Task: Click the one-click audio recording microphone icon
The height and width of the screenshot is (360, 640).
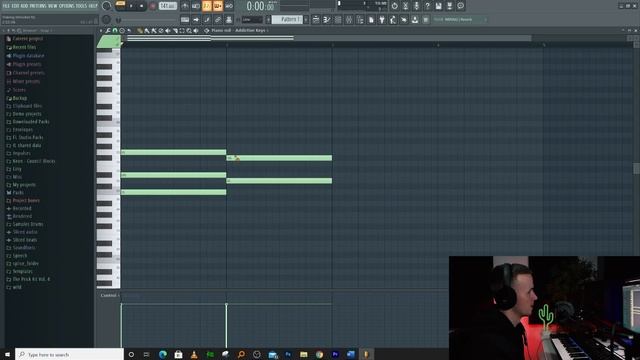Action: tap(417, 6)
